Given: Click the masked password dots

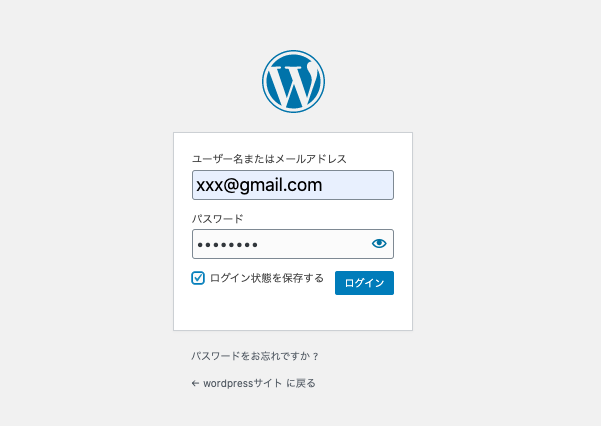Looking at the screenshot, I should [227, 245].
